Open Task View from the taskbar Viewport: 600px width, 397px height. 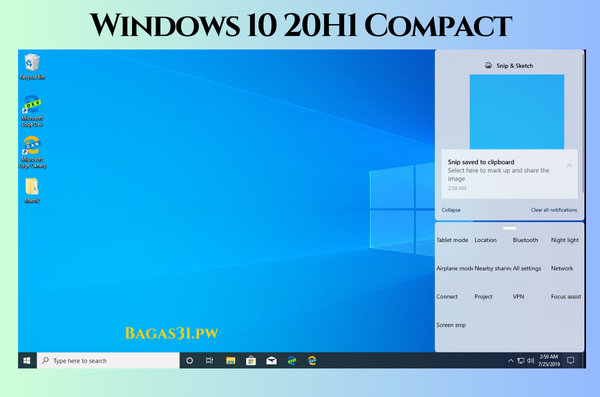click(x=210, y=361)
